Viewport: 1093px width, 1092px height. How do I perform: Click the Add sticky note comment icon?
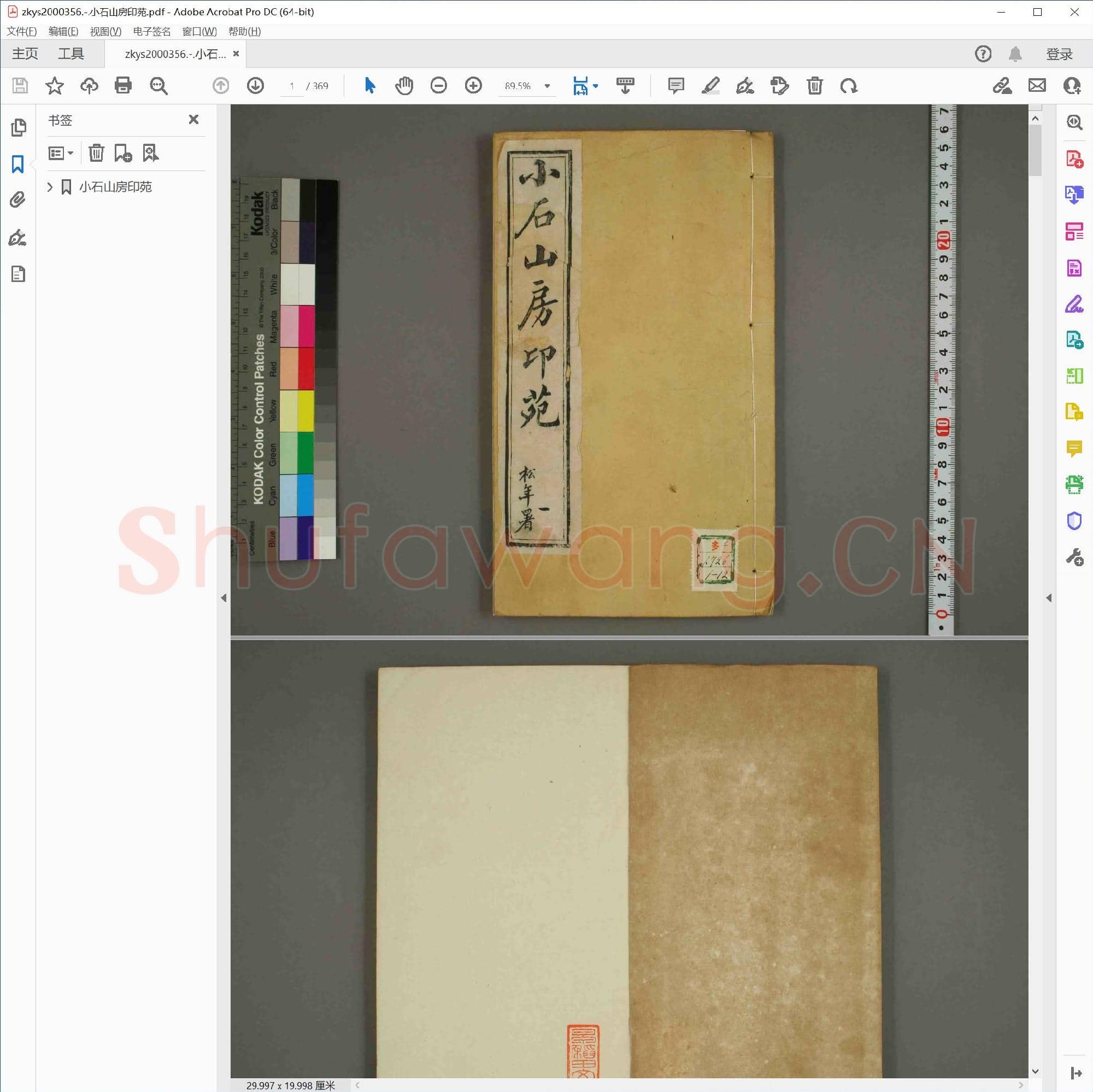click(675, 86)
